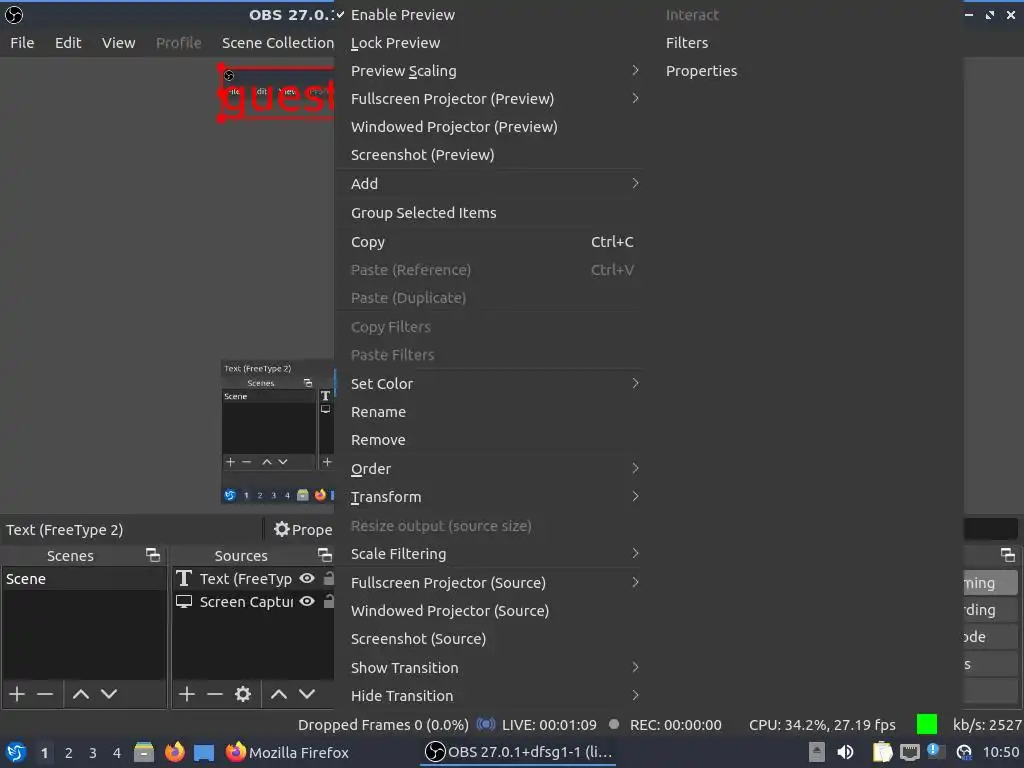Choose Group Selected Items entry
Viewport: 1024px width, 768px height.
(488, 212)
